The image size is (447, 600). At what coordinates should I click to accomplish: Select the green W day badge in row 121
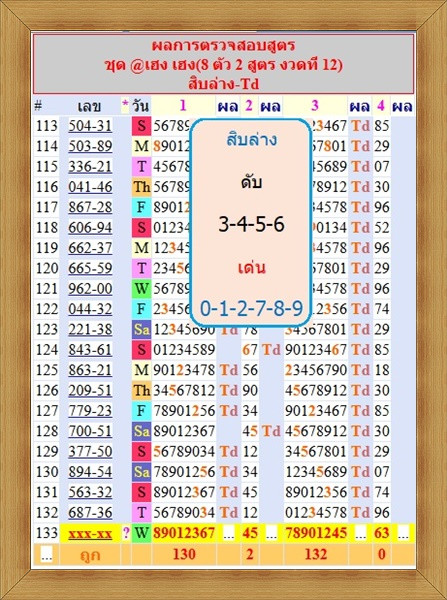tap(141, 289)
